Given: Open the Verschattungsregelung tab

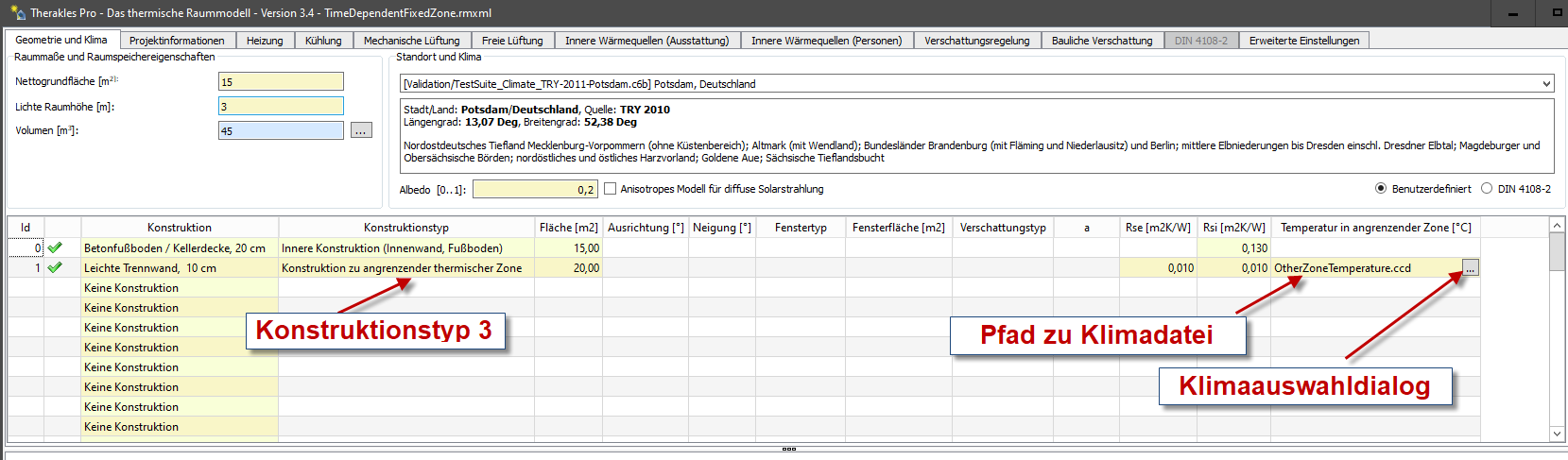Looking at the screenshot, I should pyautogui.click(x=977, y=41).
